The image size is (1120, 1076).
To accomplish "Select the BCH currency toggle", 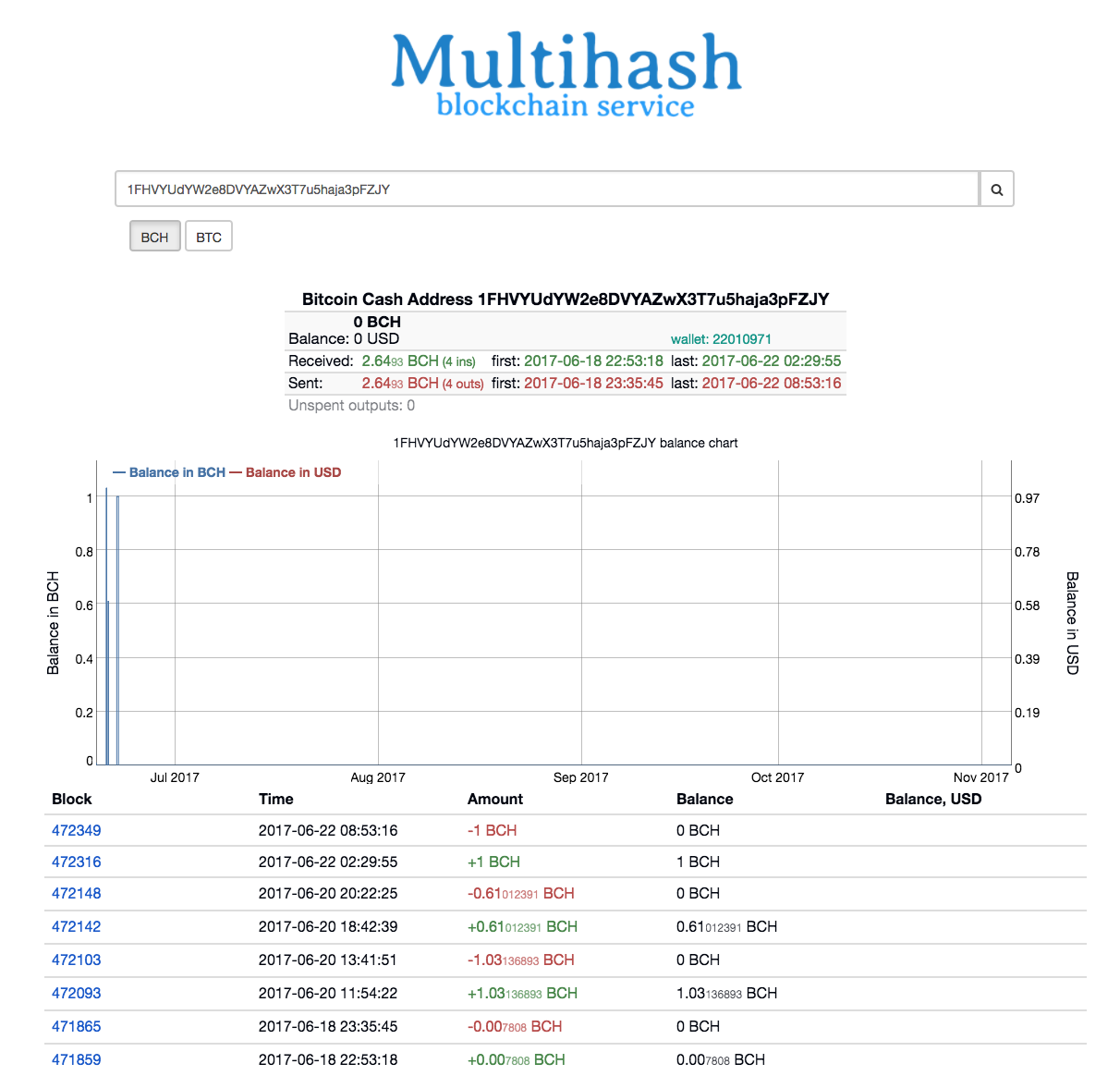I will [x=154, y=237].
